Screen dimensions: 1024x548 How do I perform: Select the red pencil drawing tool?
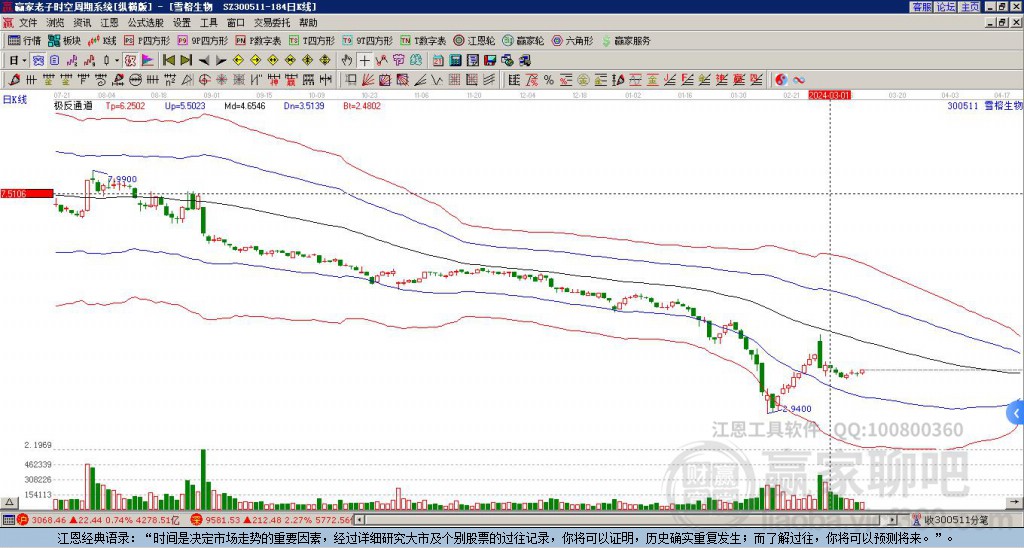pos(14,80)
